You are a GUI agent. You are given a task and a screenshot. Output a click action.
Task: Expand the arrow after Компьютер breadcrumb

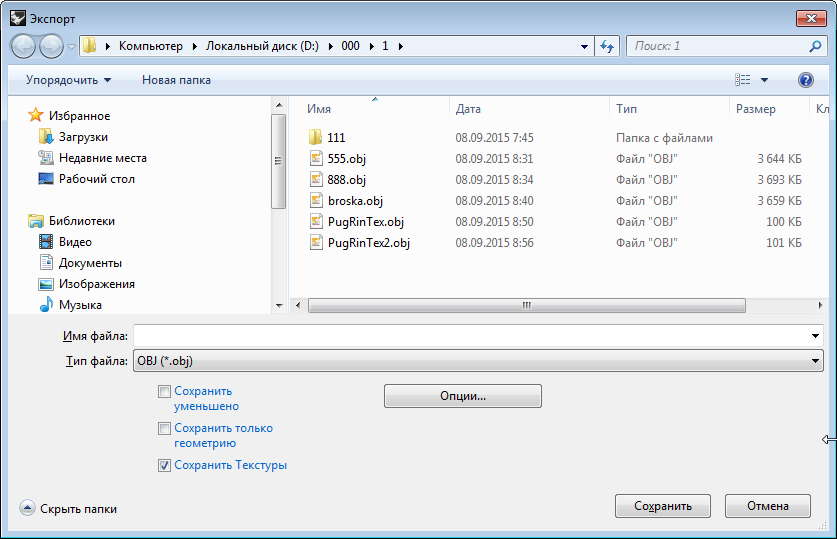coord(194,46)
